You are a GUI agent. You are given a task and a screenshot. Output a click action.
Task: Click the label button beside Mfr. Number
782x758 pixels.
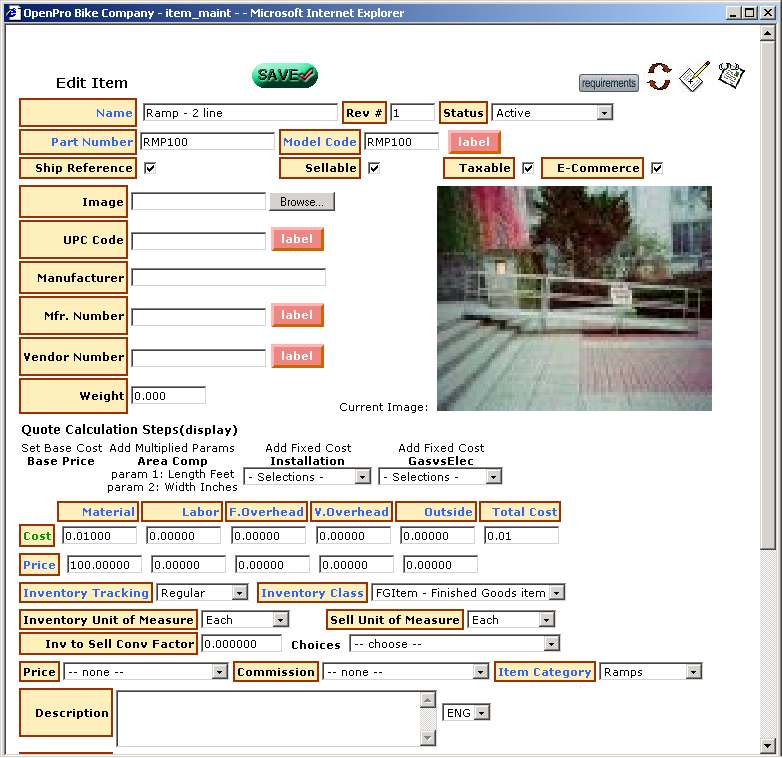pyautogui.click(x=297, y=316)
